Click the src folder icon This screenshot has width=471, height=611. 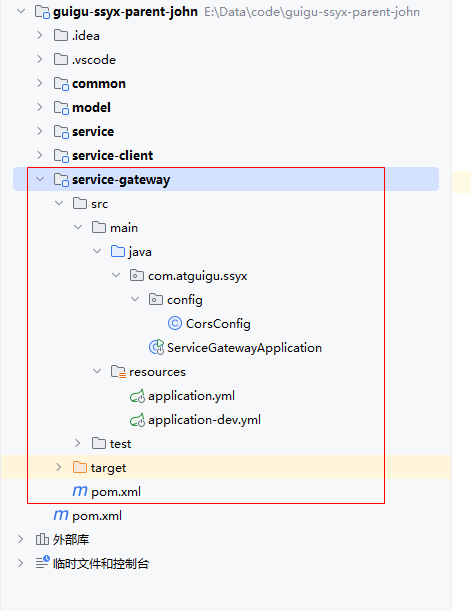(80, 203)
